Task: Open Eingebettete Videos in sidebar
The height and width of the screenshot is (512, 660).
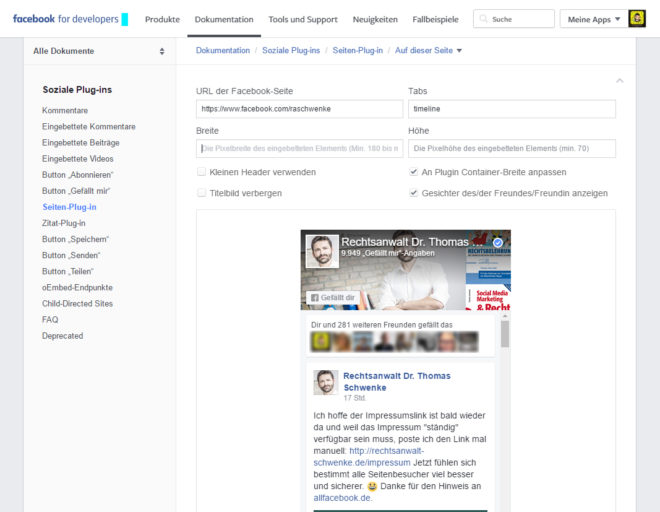Action: [78, 159]
